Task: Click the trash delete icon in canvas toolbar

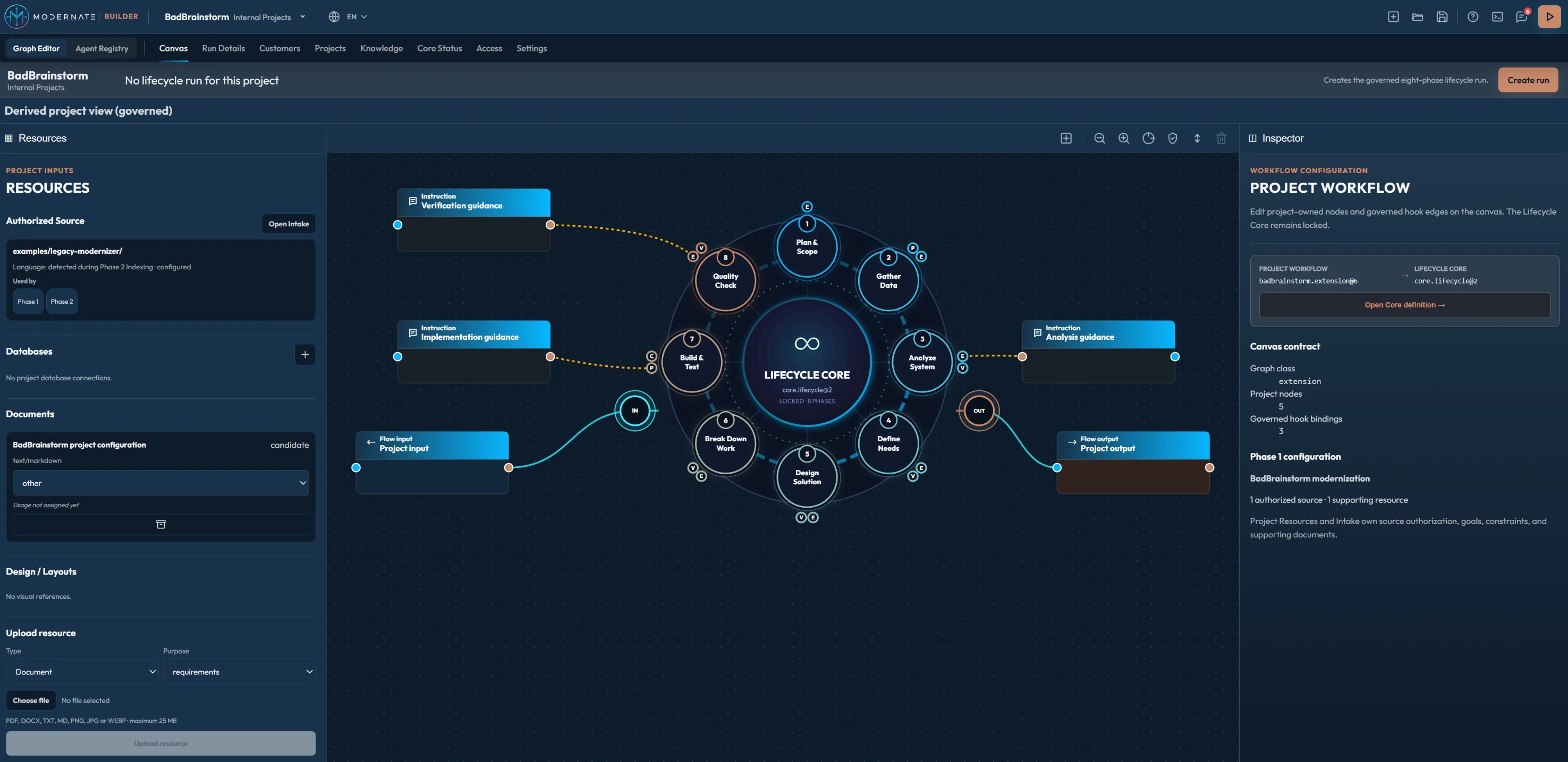Action: pos(1221,138)
